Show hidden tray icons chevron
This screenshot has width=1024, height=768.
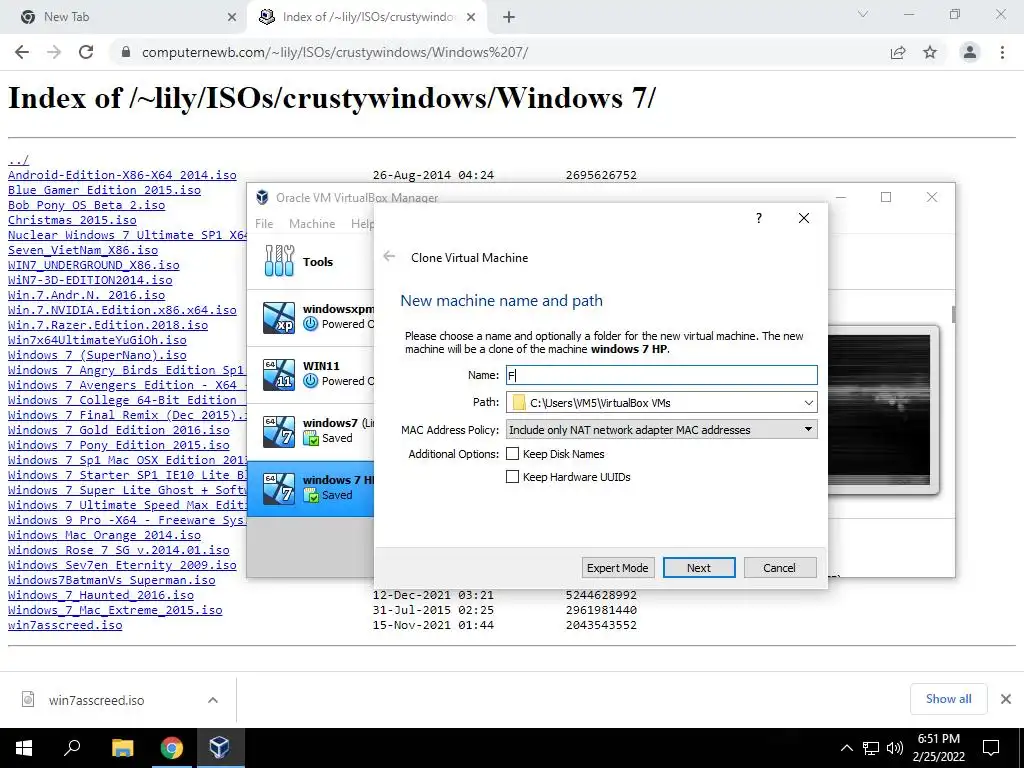tap(846, 748)
